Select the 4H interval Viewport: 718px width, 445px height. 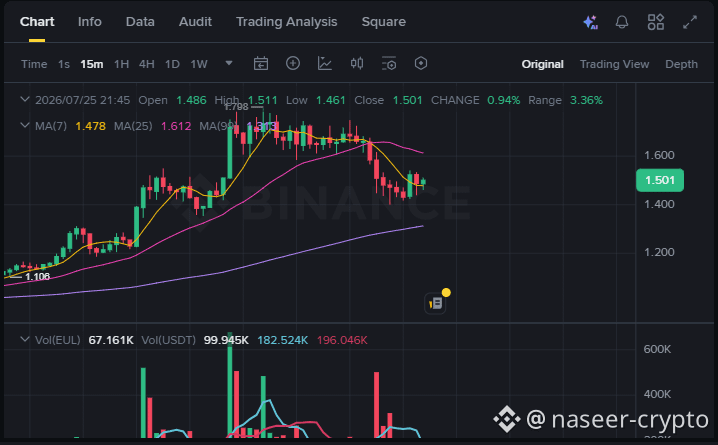point(147,64)
